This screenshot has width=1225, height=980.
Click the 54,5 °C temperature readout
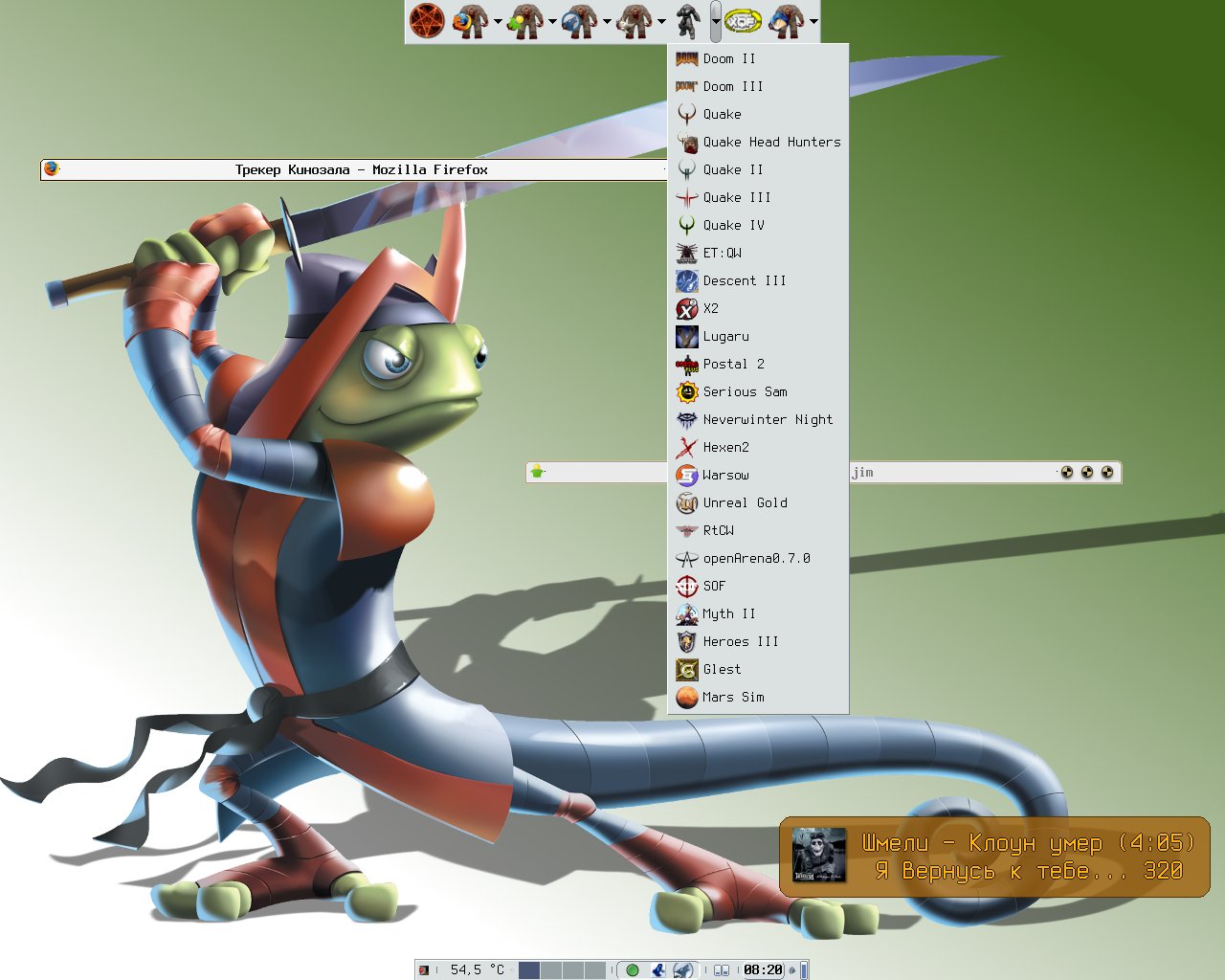pos(477,969)
